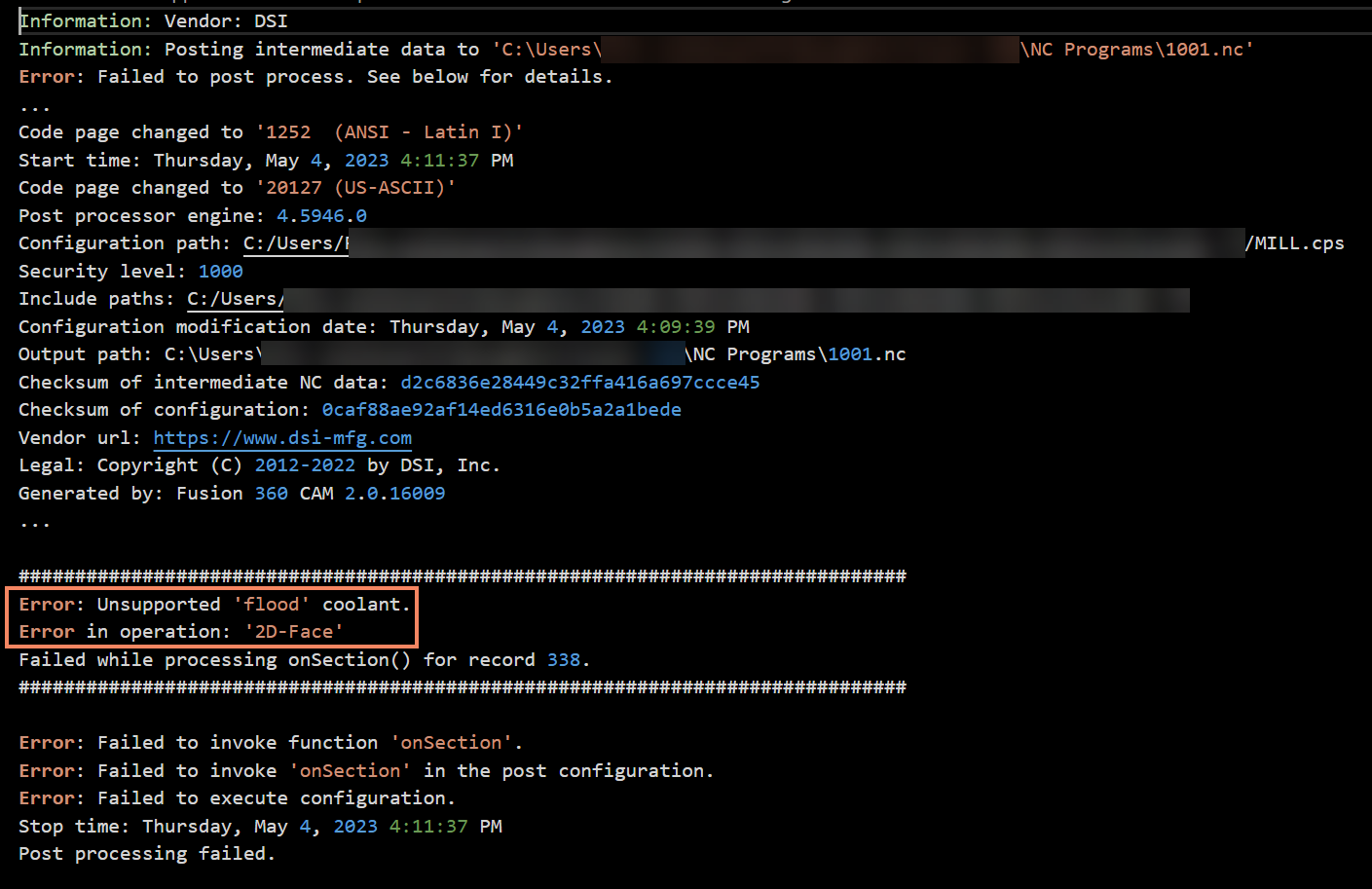Click the 'Failed to post process' error line
The width and height of the screenshot is (1372, 889).
pos(315,76)
